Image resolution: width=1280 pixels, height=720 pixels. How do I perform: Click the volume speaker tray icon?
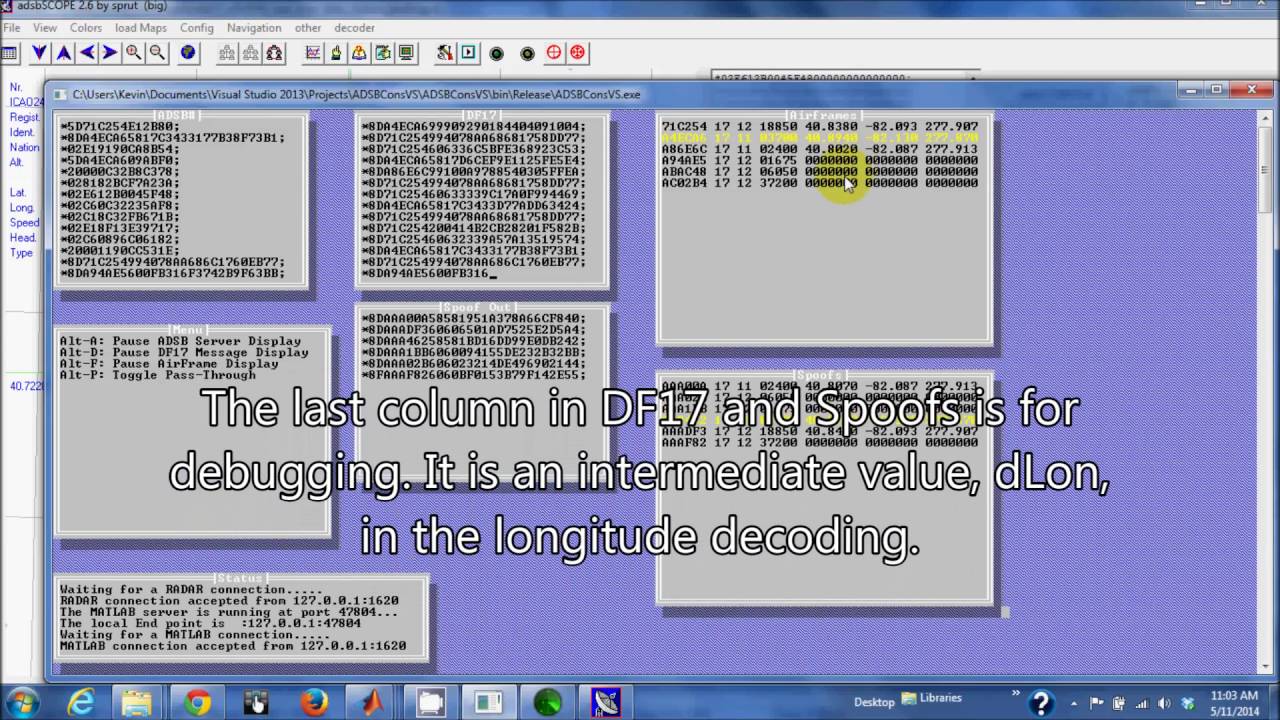(x=1163, y=703)
